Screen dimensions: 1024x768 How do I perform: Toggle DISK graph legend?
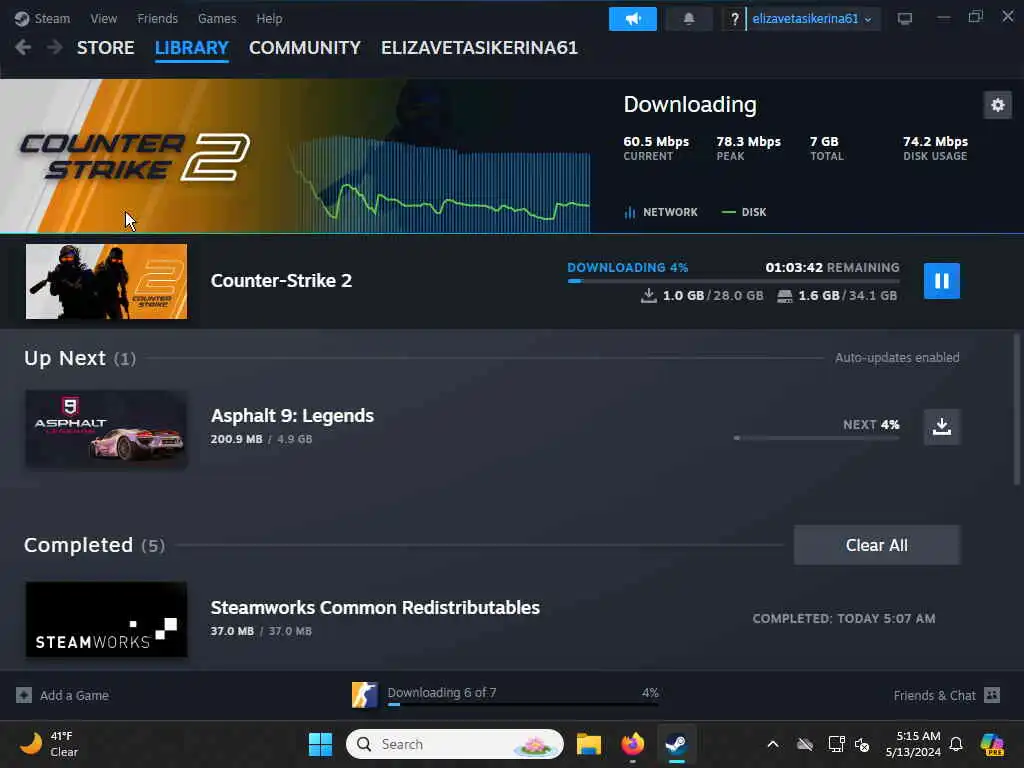point(744,212)
